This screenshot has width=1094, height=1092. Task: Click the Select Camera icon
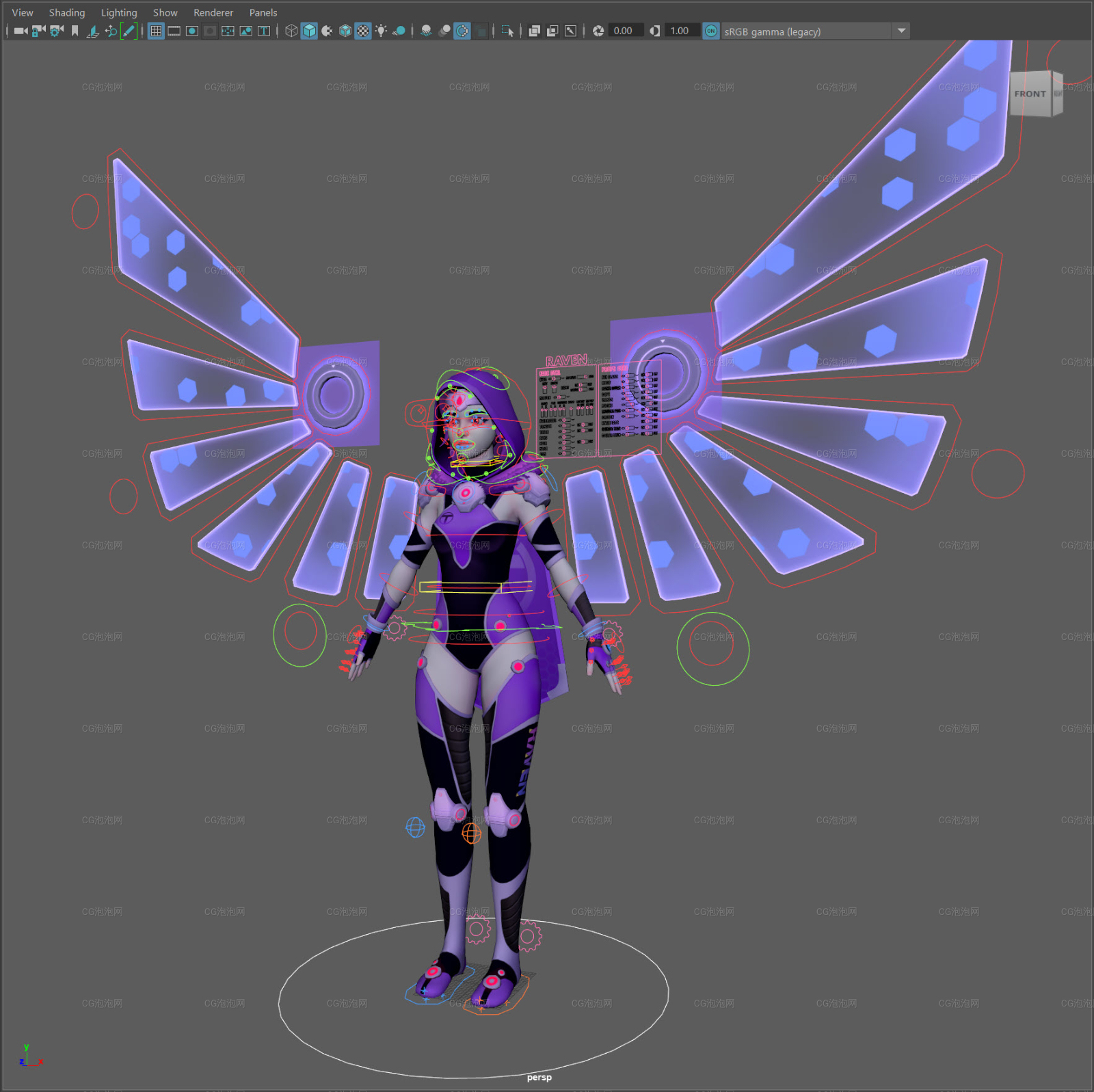pyautogui.click(x=21, y=31)
